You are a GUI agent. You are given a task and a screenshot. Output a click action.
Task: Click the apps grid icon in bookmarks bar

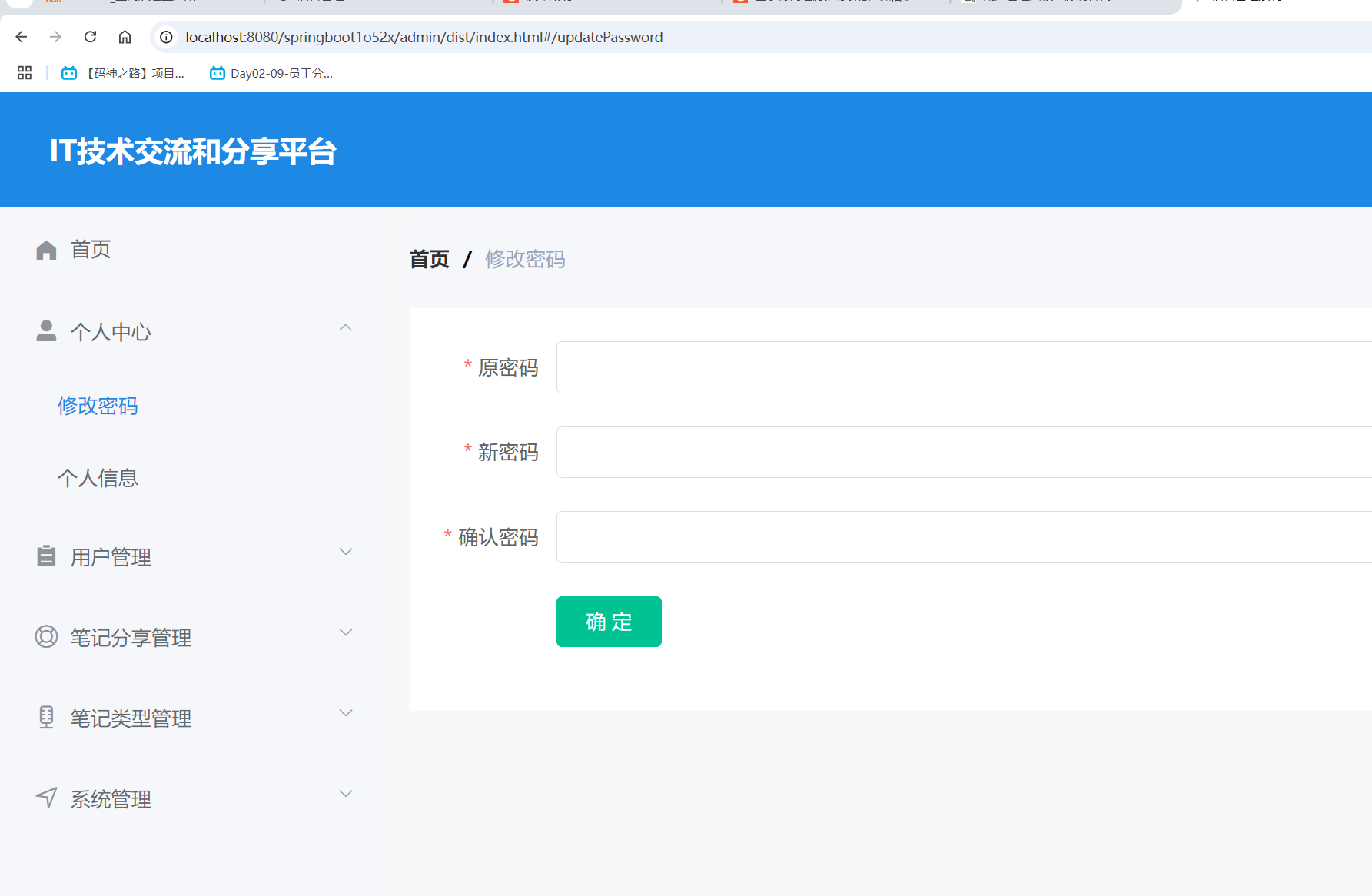tap(24, 72)
